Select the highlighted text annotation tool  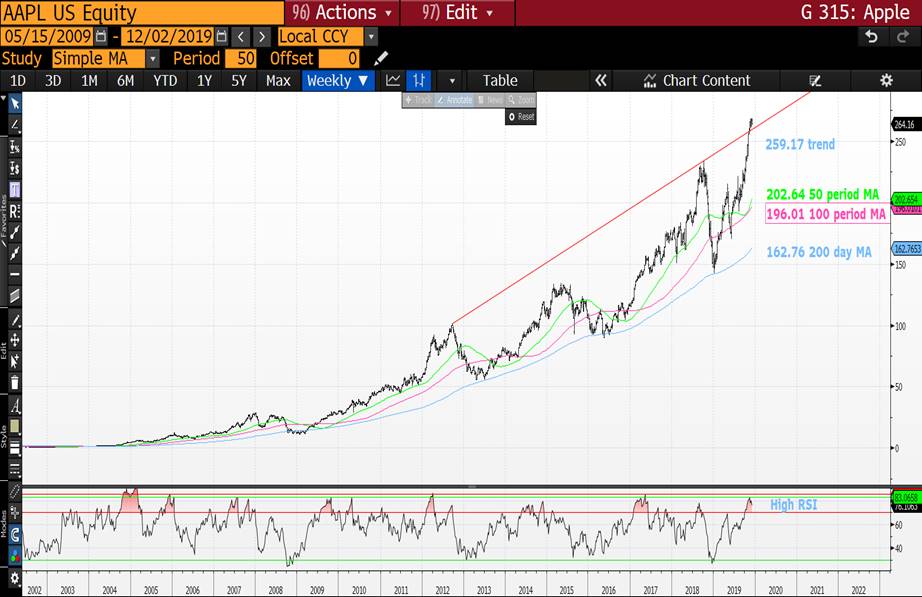click(x=15, y=189)
